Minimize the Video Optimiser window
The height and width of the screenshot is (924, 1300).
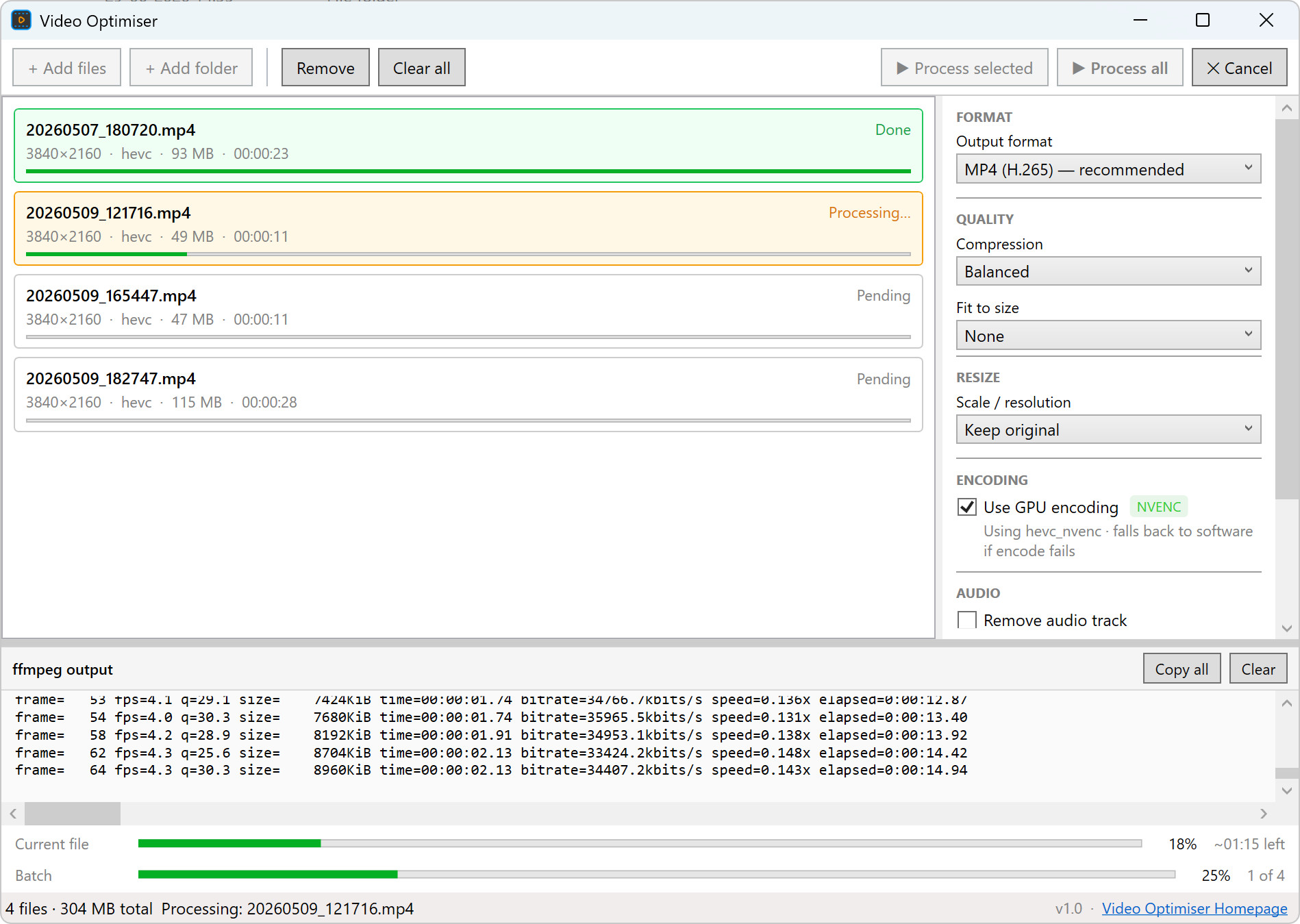point(1140,20)
